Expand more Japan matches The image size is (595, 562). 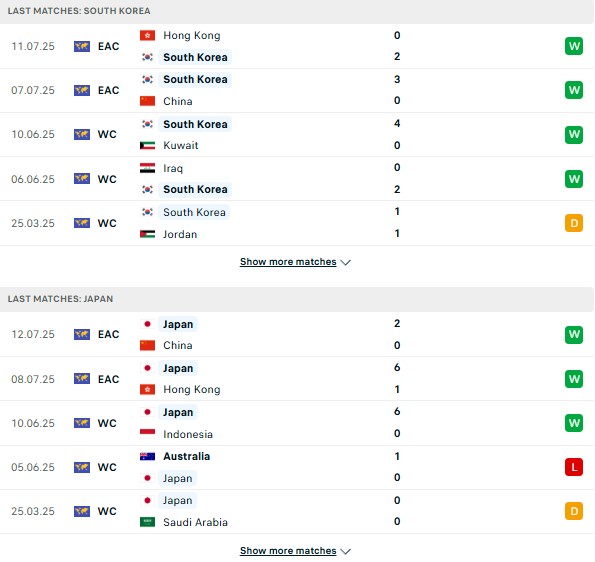click(x=288, y=551)
